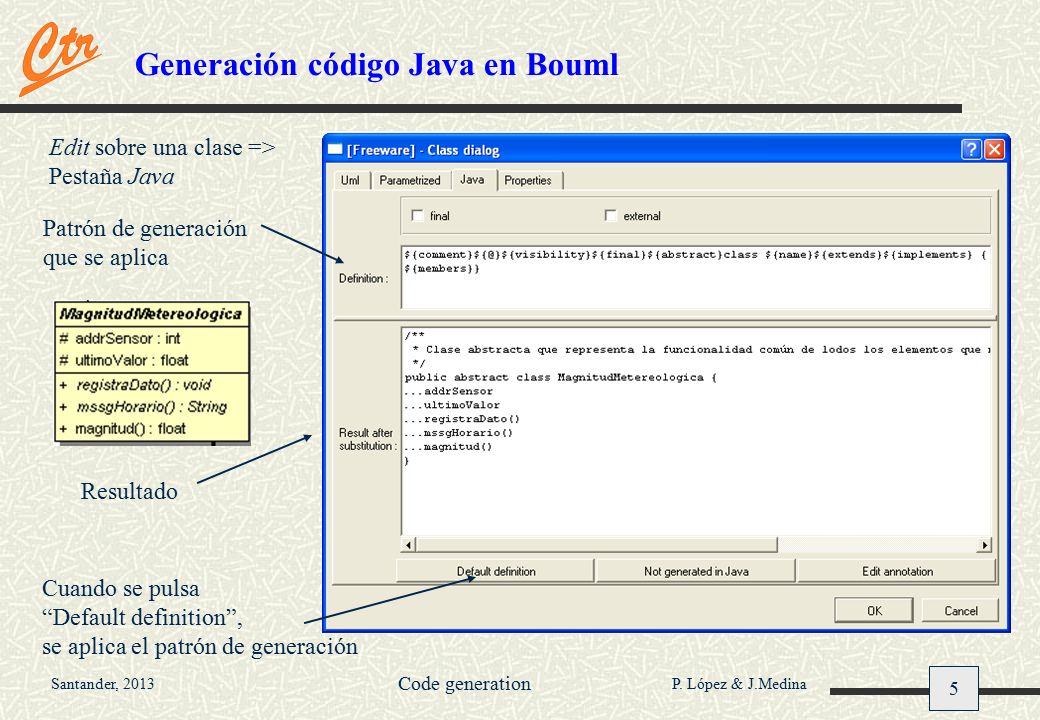
Task: Click the 'public abstract class MagnitudMetereologica' line
Action: (560, 377)
